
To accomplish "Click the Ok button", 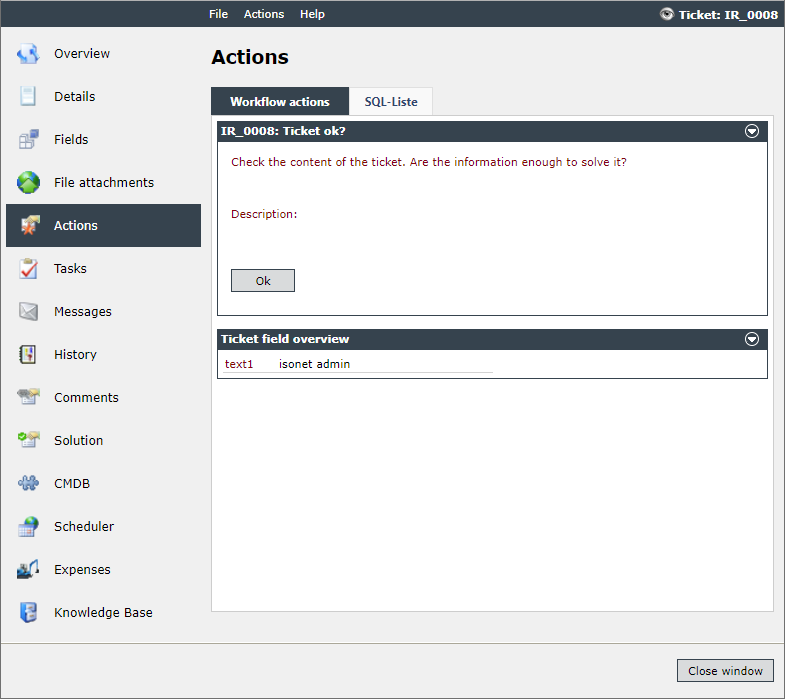I will coord(263,280).
